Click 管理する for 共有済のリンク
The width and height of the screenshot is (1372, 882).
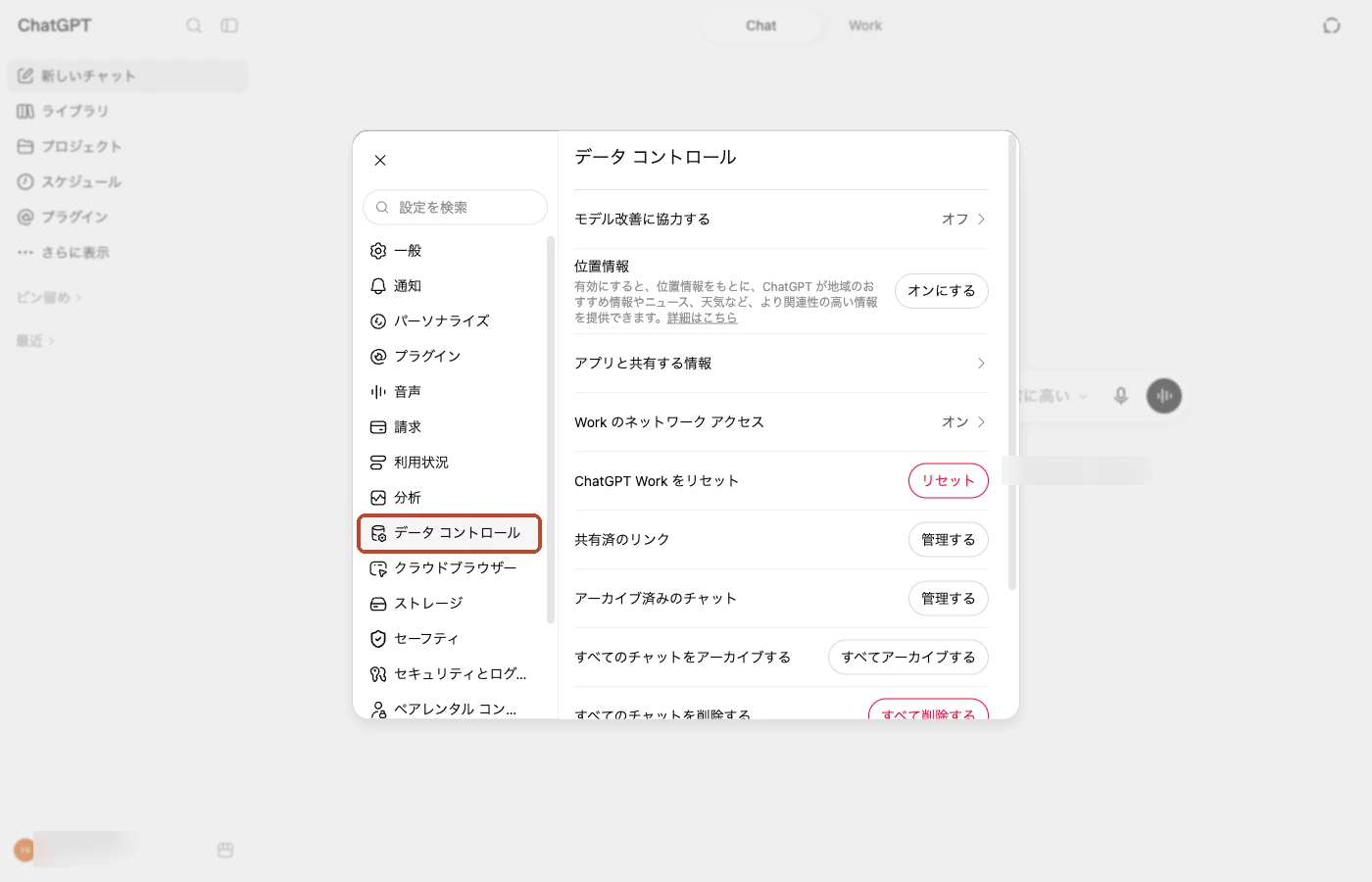949,540
